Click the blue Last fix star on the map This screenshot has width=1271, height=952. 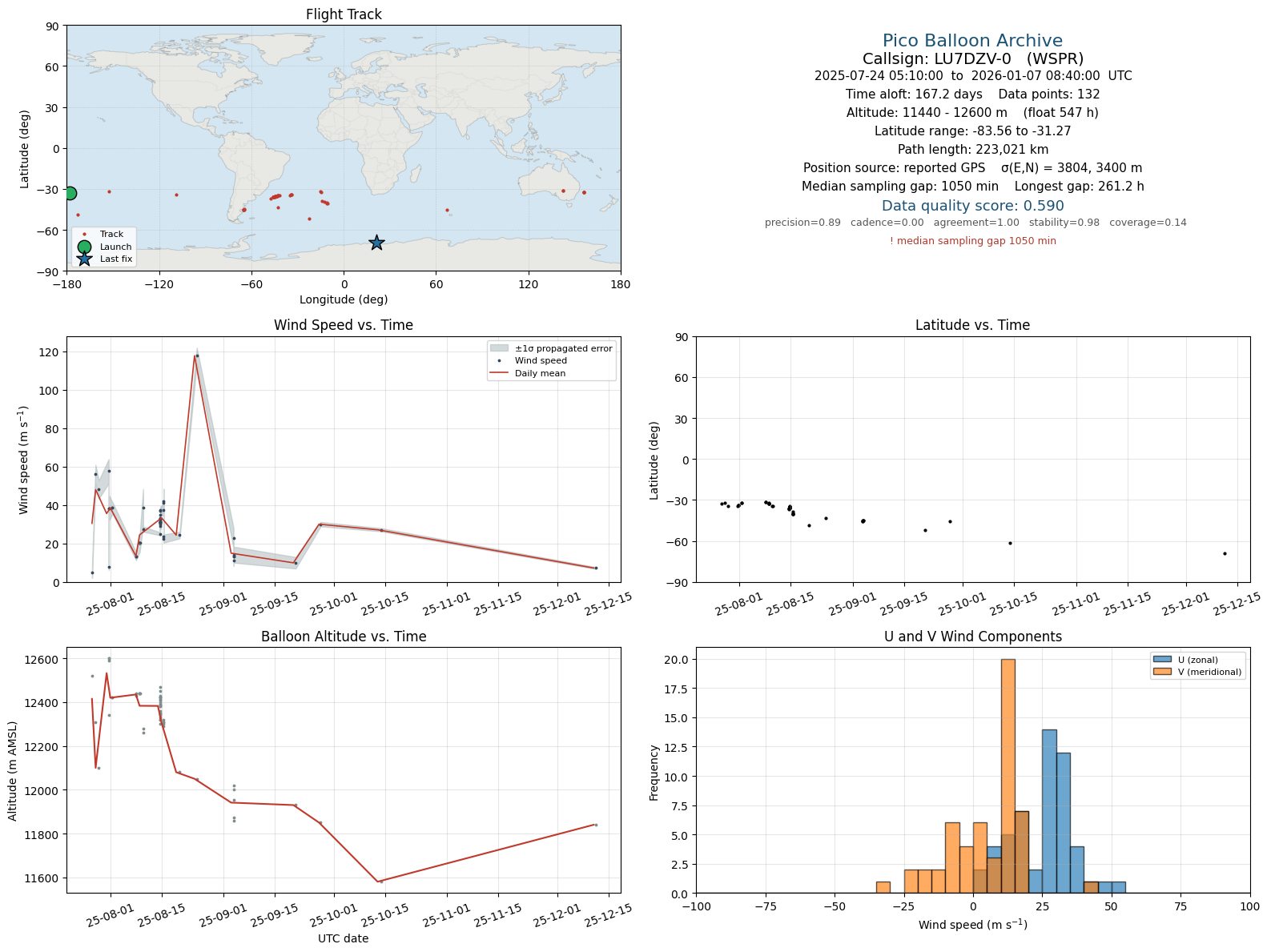(x=376, y=243)
